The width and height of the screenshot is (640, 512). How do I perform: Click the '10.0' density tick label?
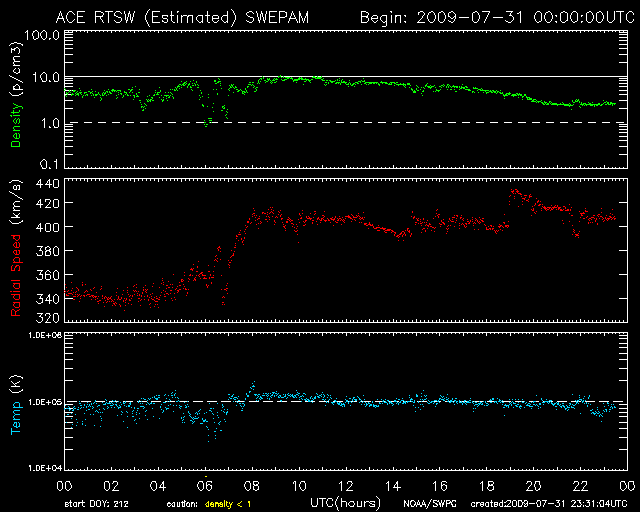point(46,77)
